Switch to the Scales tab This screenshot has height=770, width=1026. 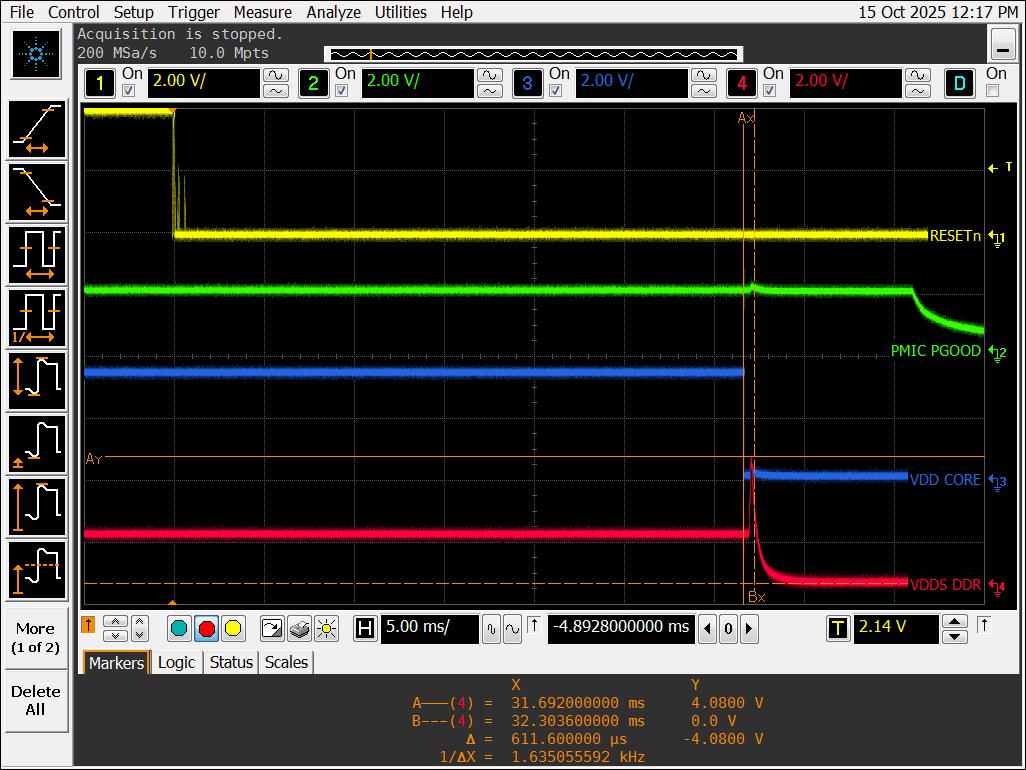[286, 663]
